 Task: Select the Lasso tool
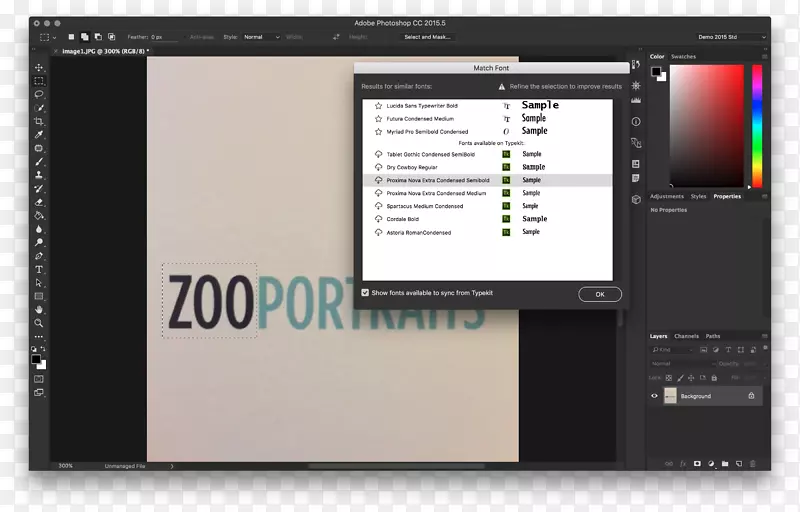pos(39,94)
